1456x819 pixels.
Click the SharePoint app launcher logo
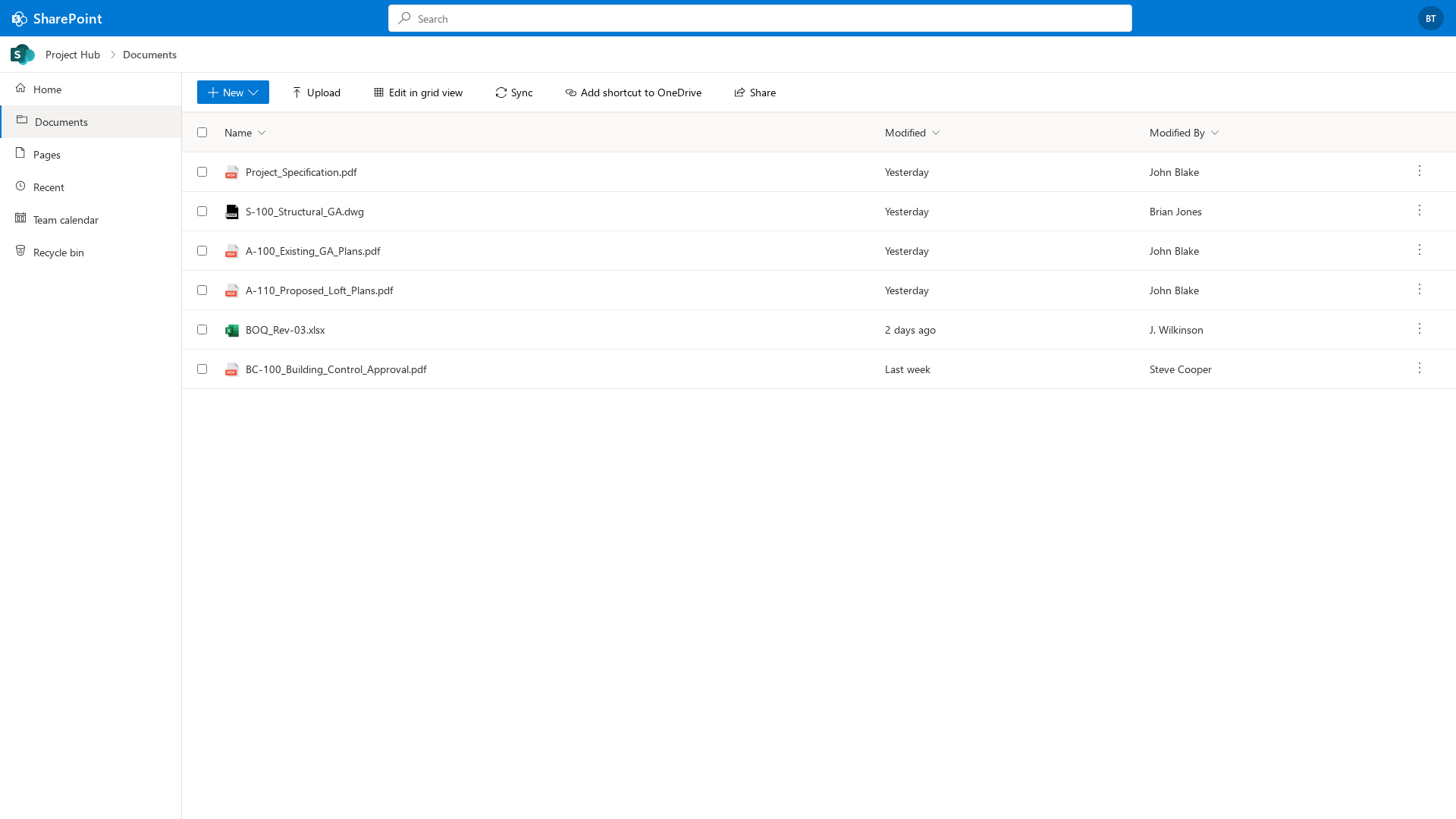[20, 18]
